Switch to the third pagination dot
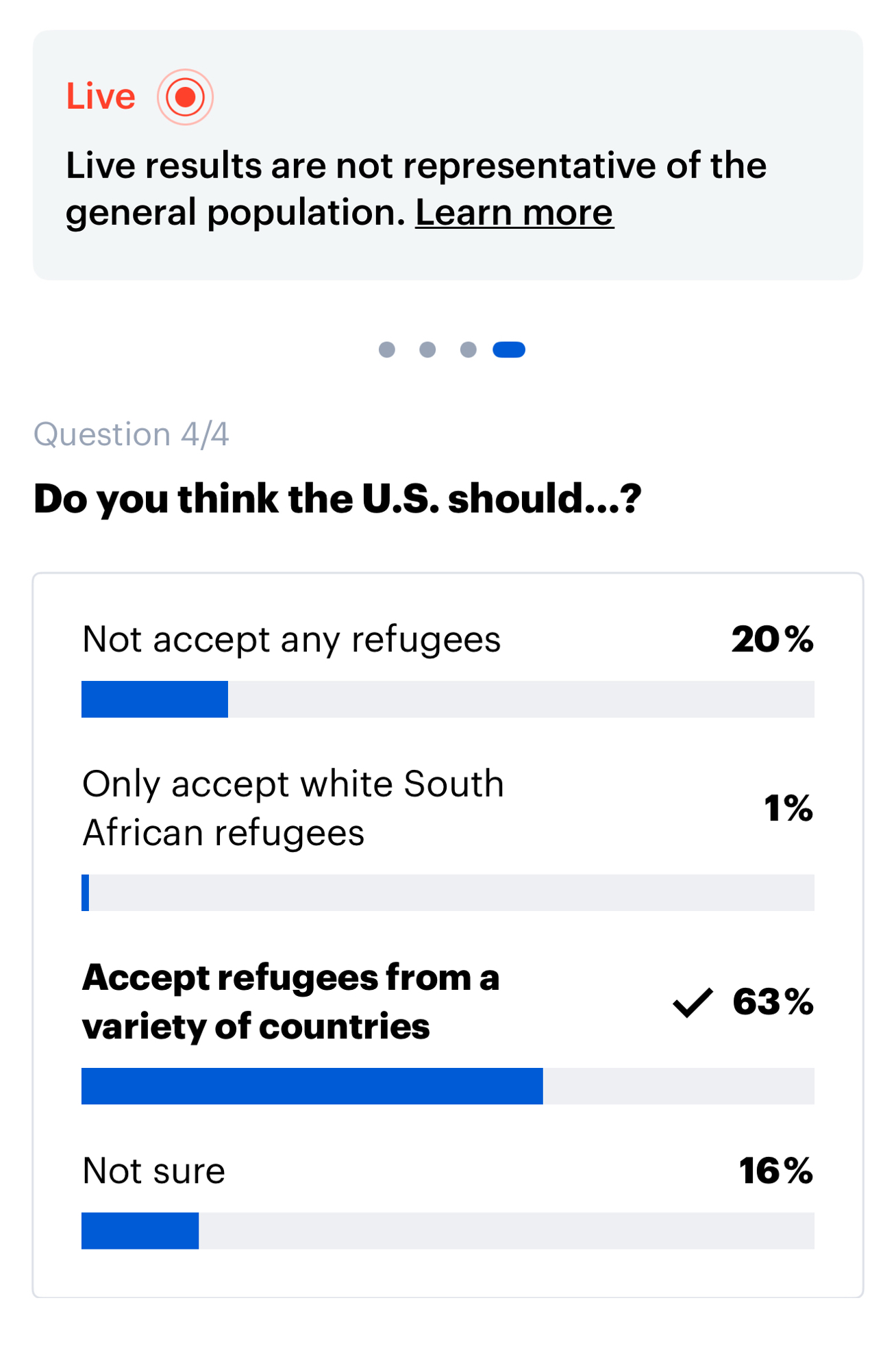This screenshot has width=896, height=1370. click(x=468, y=350)
